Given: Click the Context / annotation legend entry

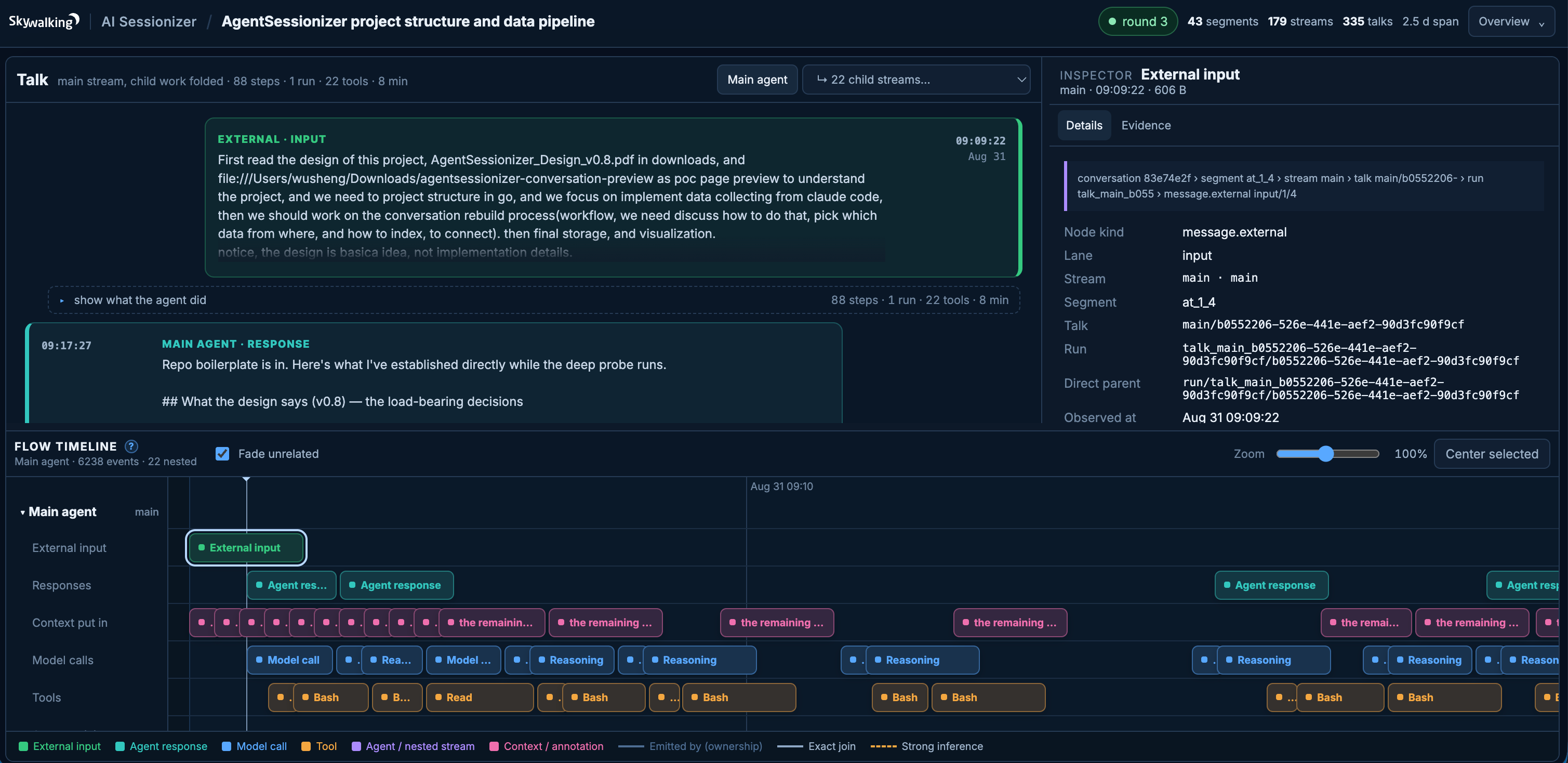Looking at the screenshot, I should point(547,746).
